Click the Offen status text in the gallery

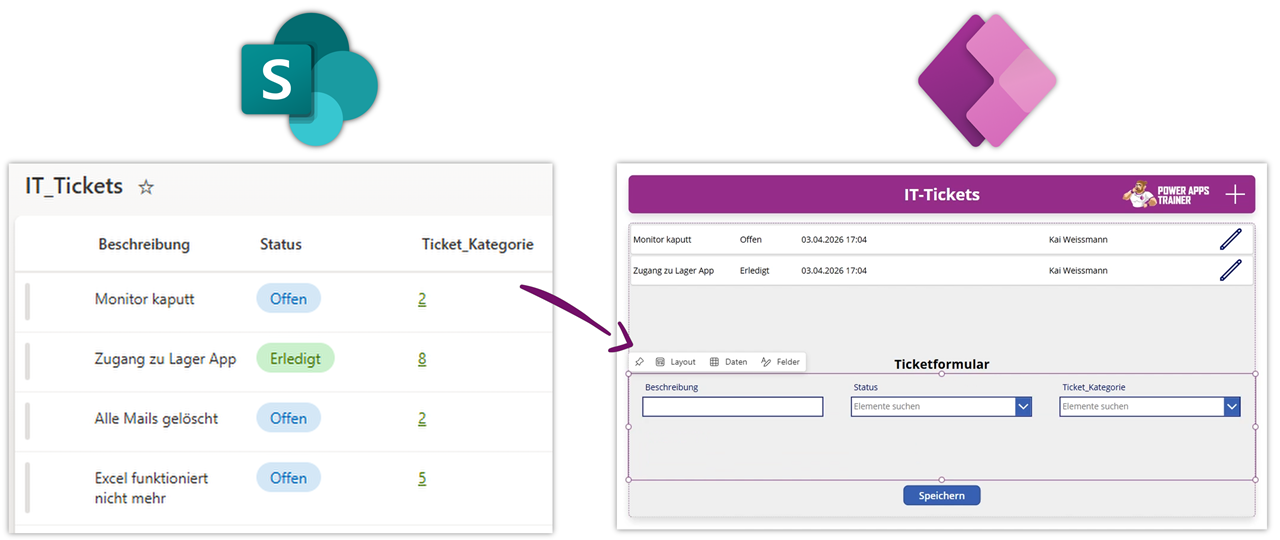(751, 240)
